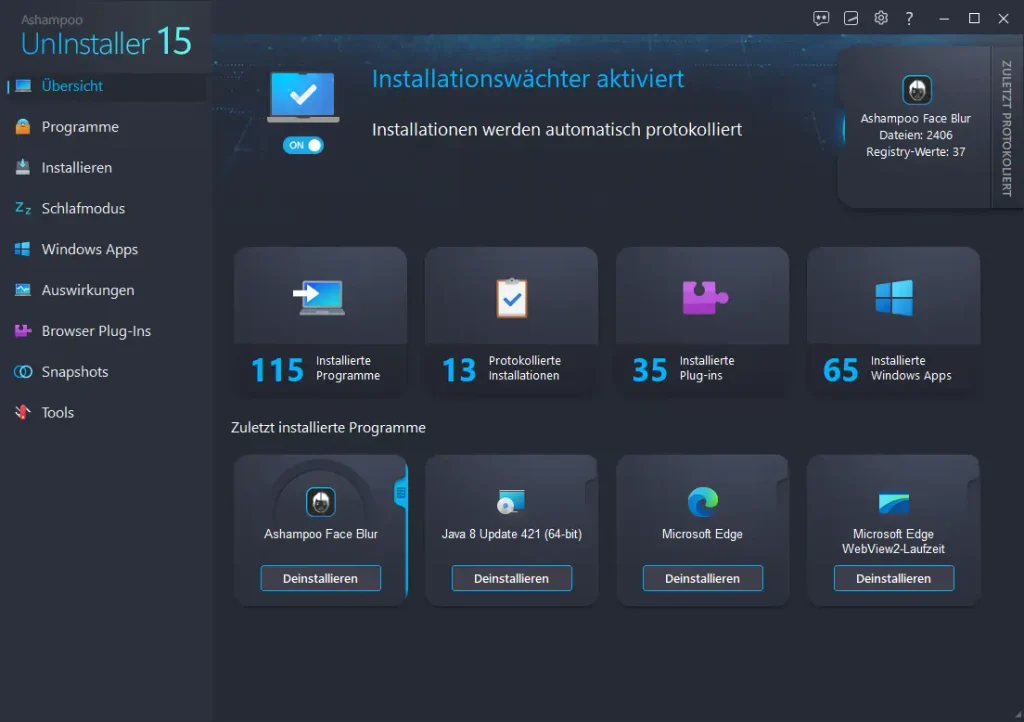
Task: Open the Windows Apps section
Action: (x=89, y=249)
